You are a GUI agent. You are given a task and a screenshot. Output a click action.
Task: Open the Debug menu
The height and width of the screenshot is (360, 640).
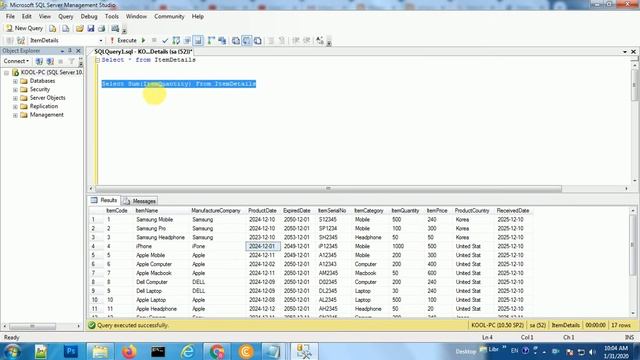click(x=89, y=16)
